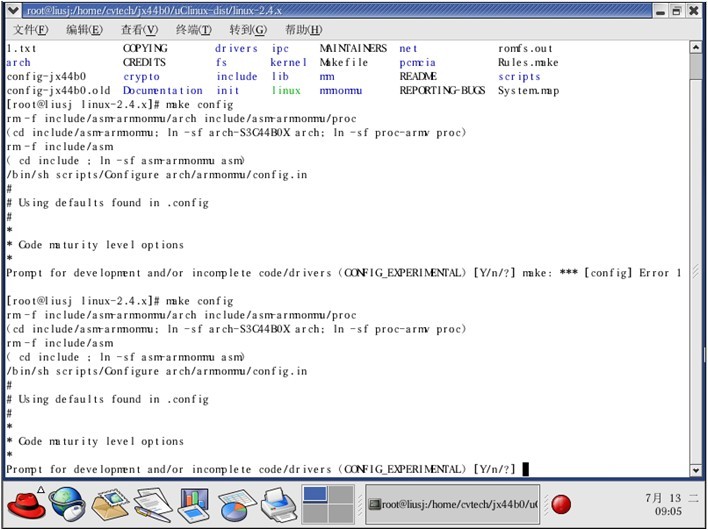Switch to the first workspace in pager
This screenshot has height=530, width=708.
point(315,494)
